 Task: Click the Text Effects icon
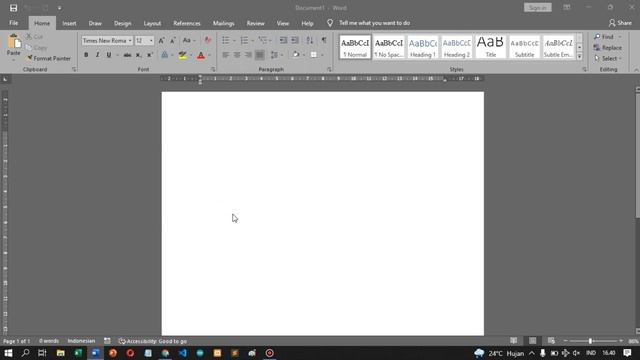coord(164,55)
